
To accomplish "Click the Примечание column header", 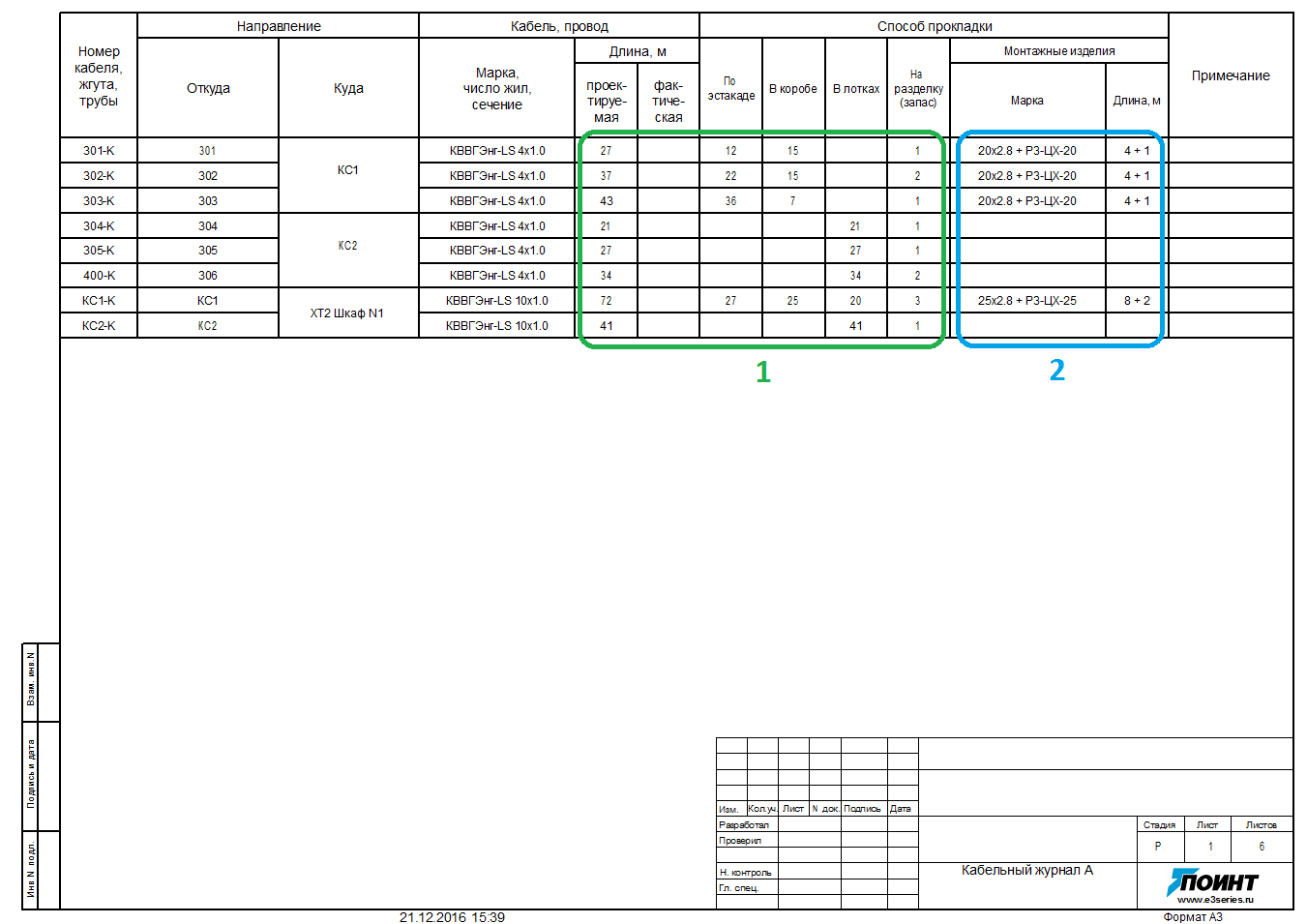I will (1230, 75).
